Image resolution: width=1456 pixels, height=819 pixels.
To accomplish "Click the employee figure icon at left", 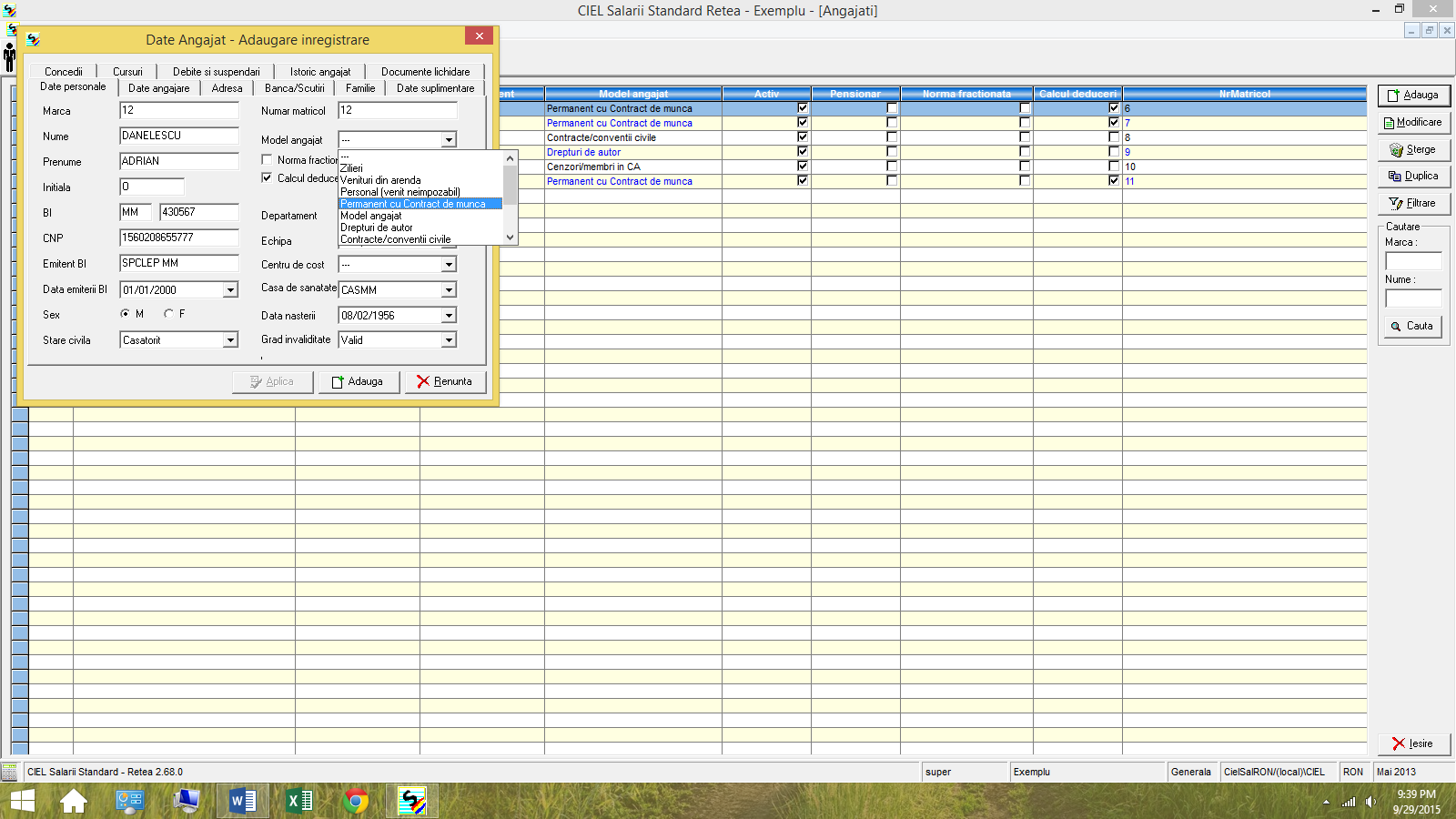I will 9,57.
